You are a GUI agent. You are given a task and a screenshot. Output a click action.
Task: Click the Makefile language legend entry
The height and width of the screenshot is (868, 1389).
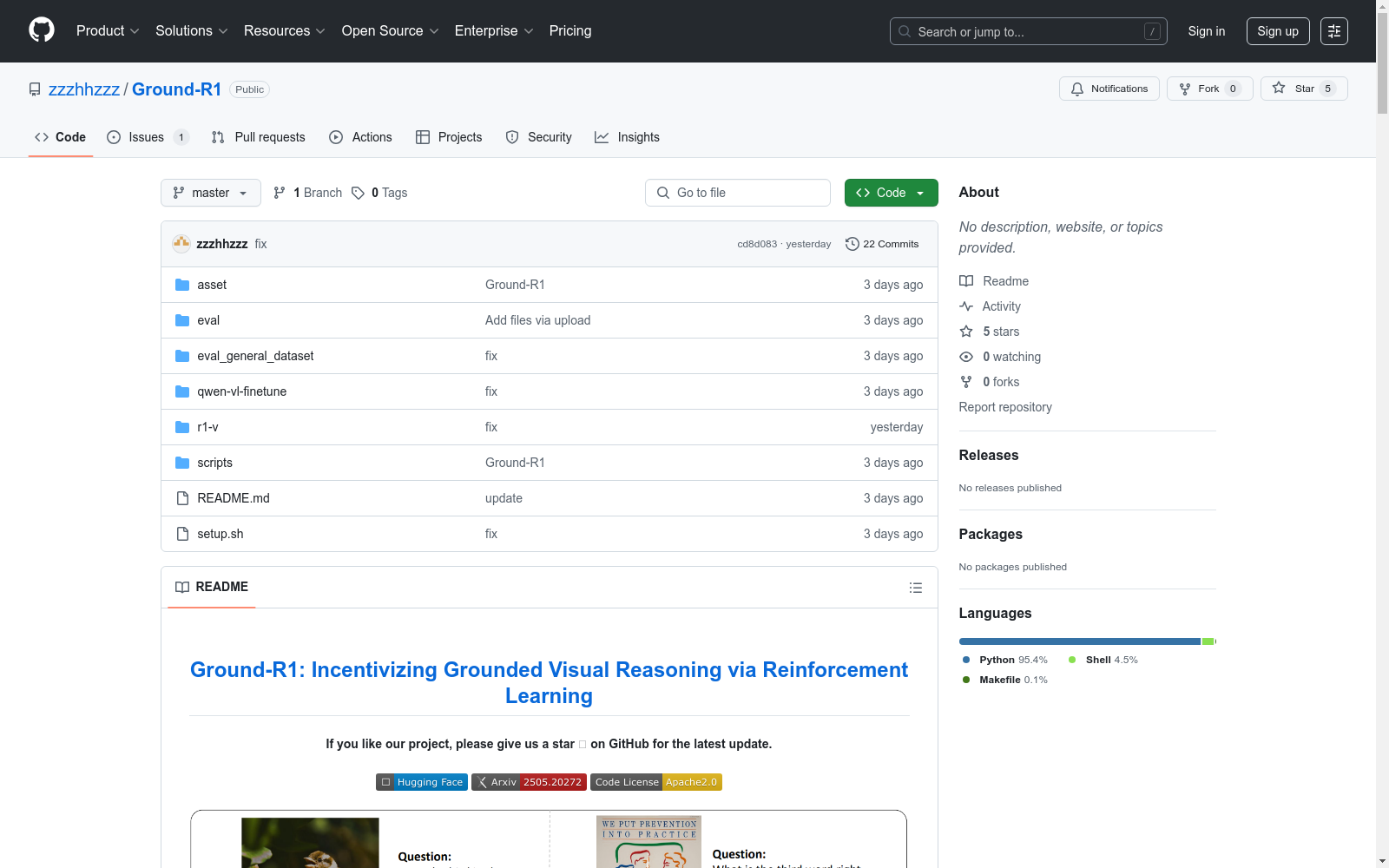tap(1005, 680)
